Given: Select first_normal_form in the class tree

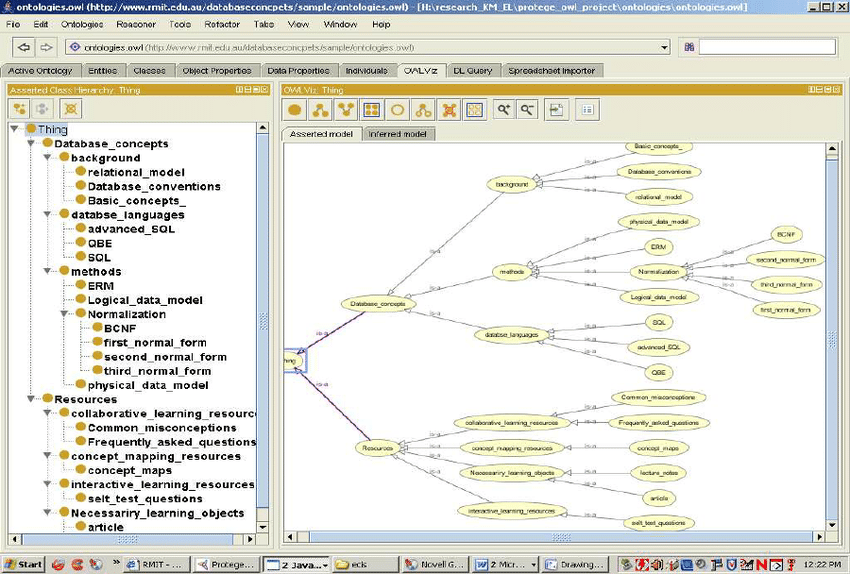Looking at the screenshot, I should tap(155, 343).
